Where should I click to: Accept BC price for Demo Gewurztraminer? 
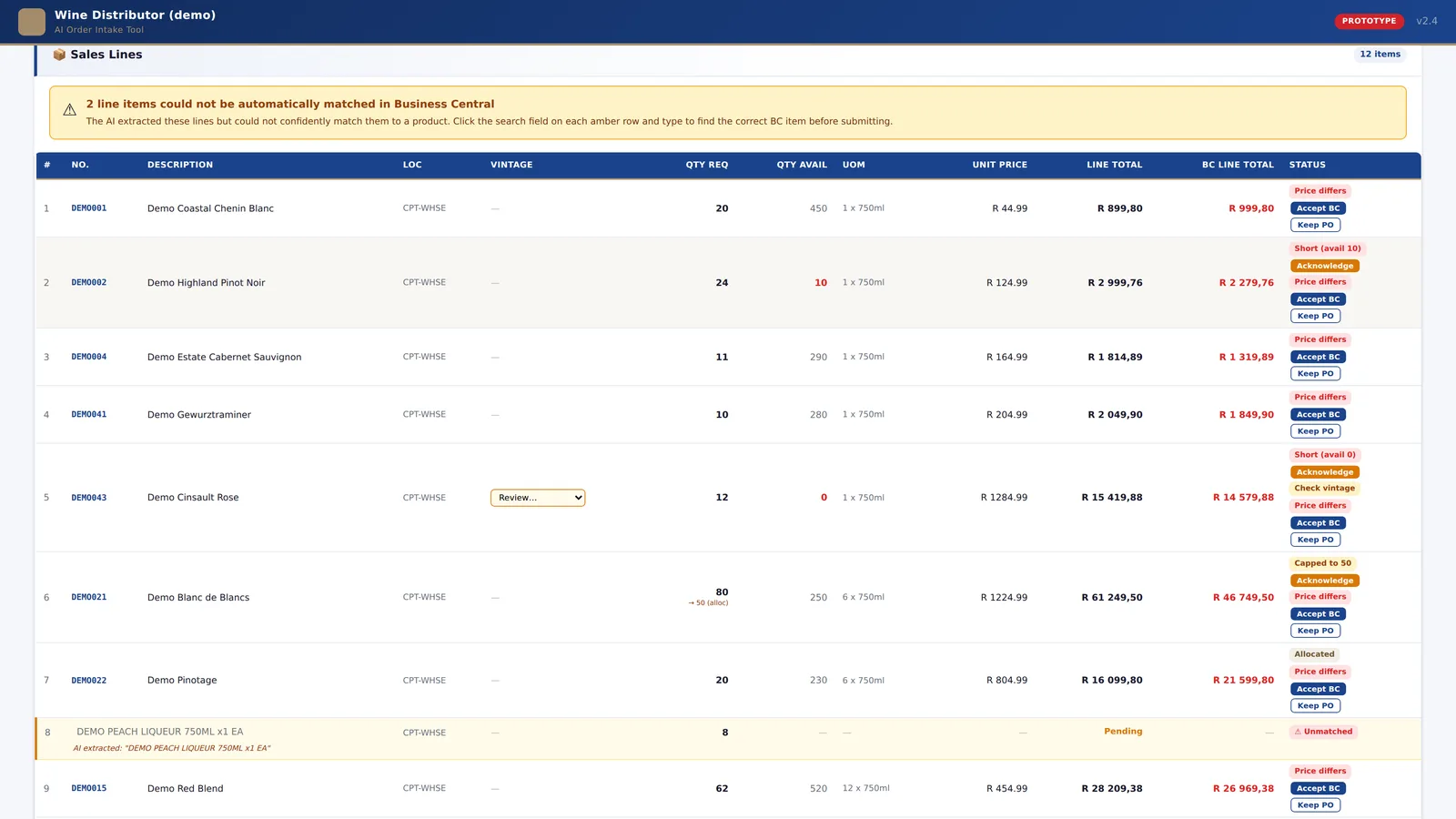1318,414
